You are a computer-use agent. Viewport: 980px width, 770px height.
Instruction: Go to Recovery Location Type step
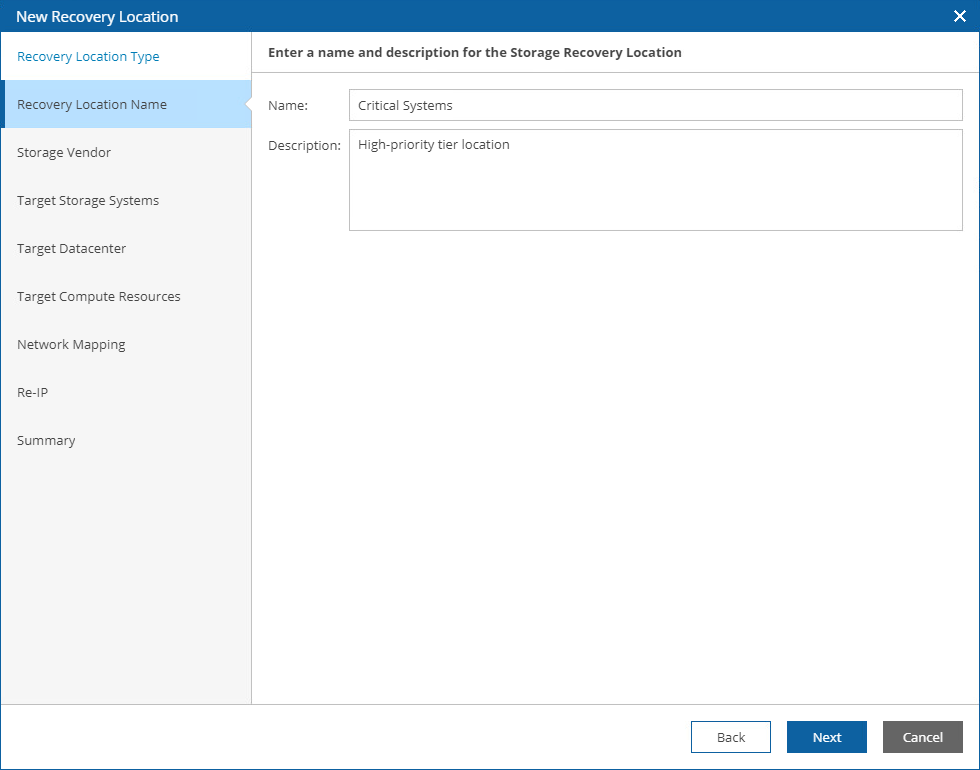click(x=88, y=57)
